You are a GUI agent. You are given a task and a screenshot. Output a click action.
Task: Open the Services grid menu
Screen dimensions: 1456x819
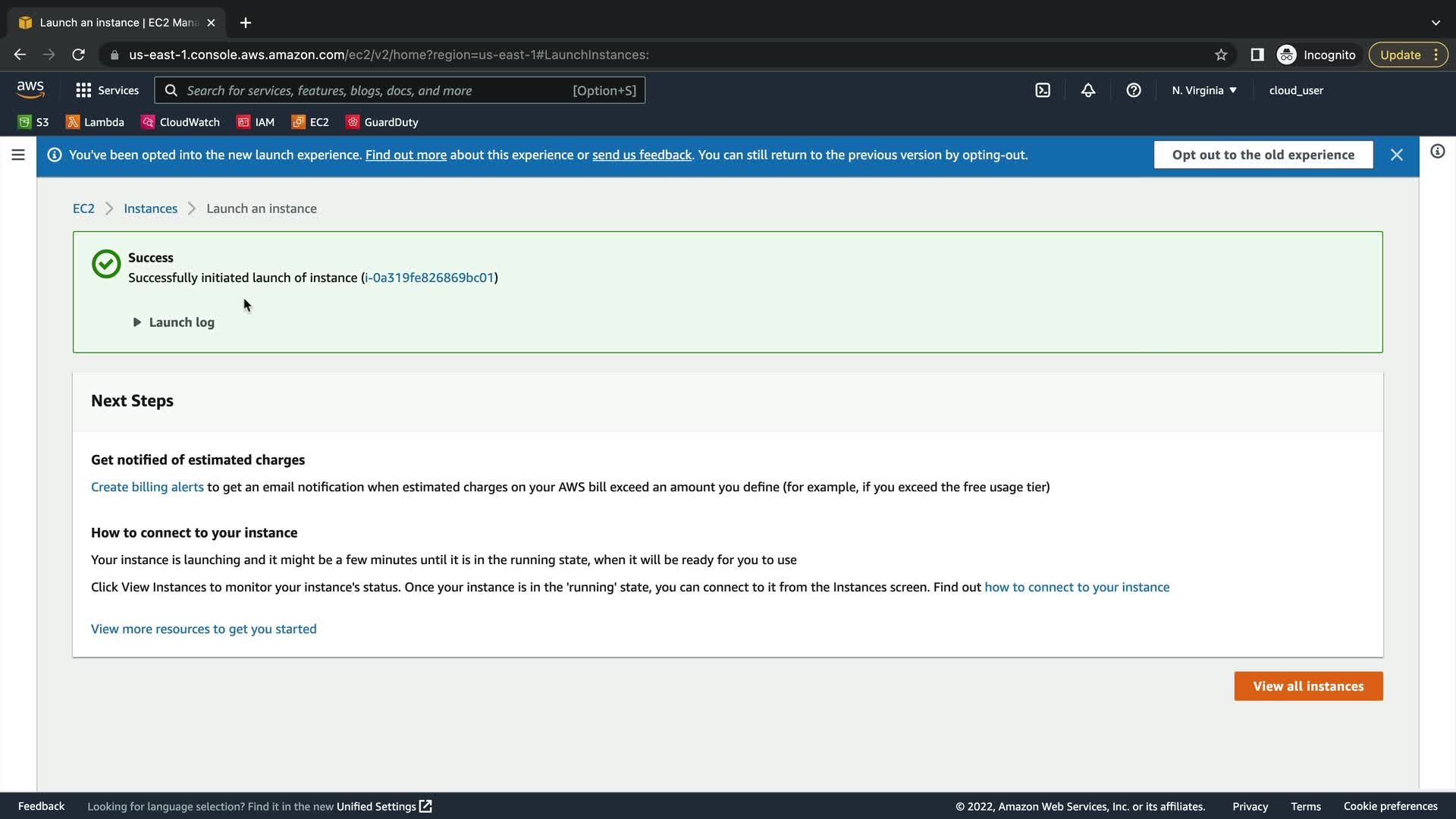(x=107, y=90)
